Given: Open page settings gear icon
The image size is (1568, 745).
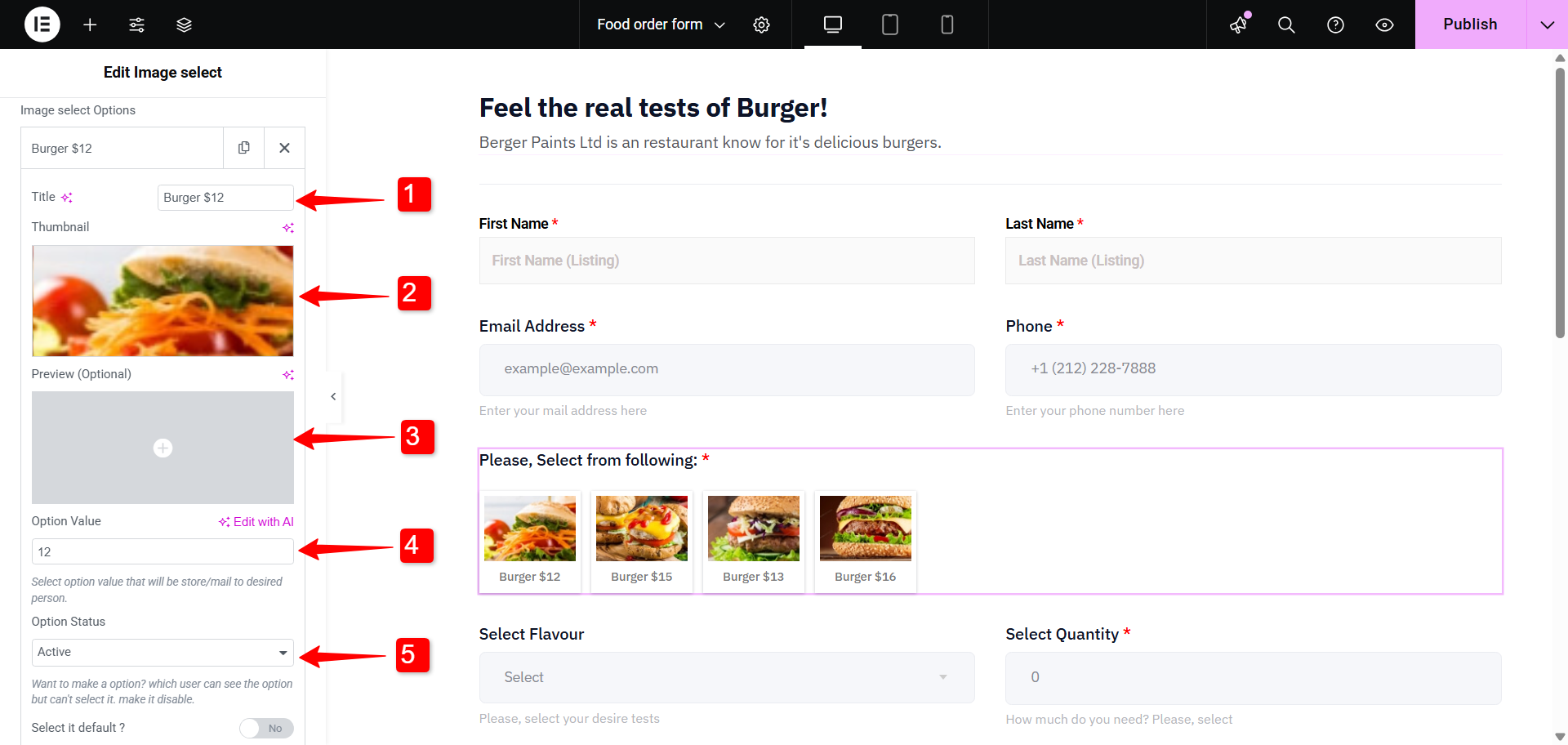Looking at the screenshot, I should [761, 25].
